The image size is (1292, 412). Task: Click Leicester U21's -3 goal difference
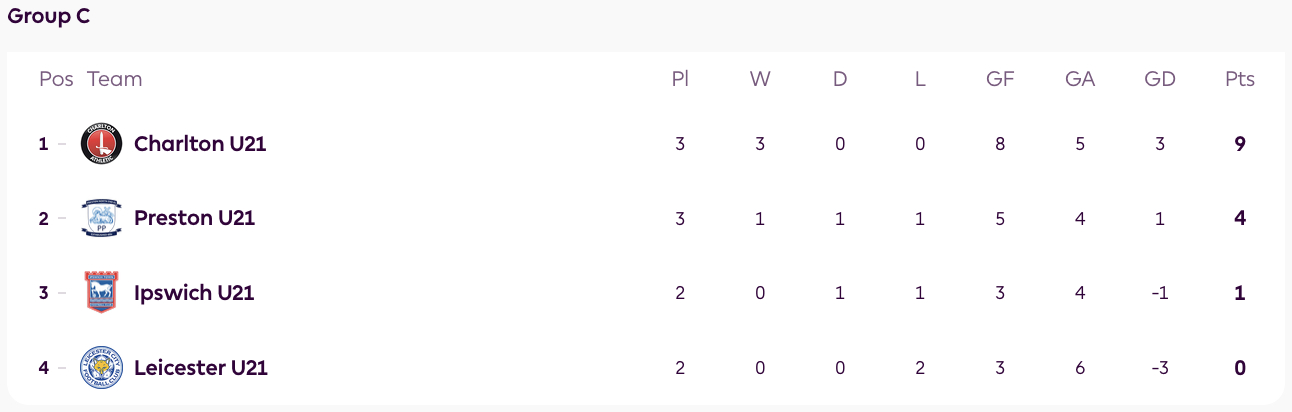click(1160, 367)
